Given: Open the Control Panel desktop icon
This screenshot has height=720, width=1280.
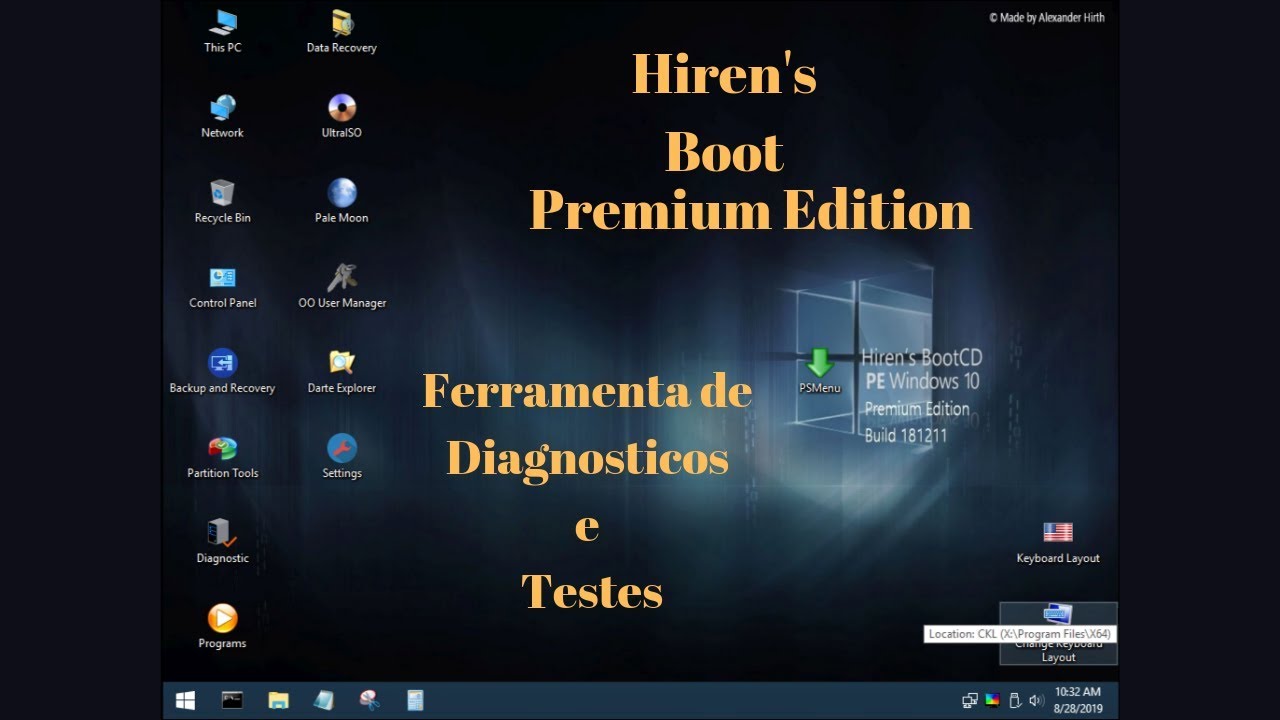Looking at the screenshot, I should 222,286.
